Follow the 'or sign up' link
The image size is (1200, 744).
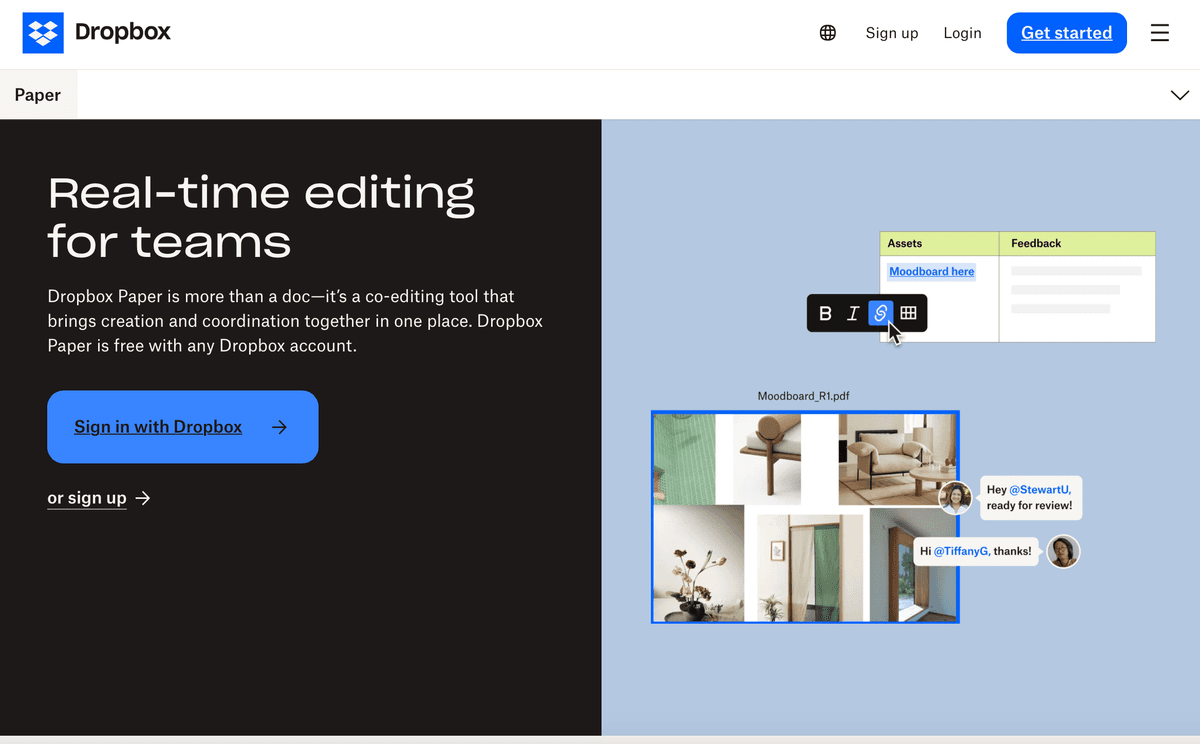pos(87,497)
